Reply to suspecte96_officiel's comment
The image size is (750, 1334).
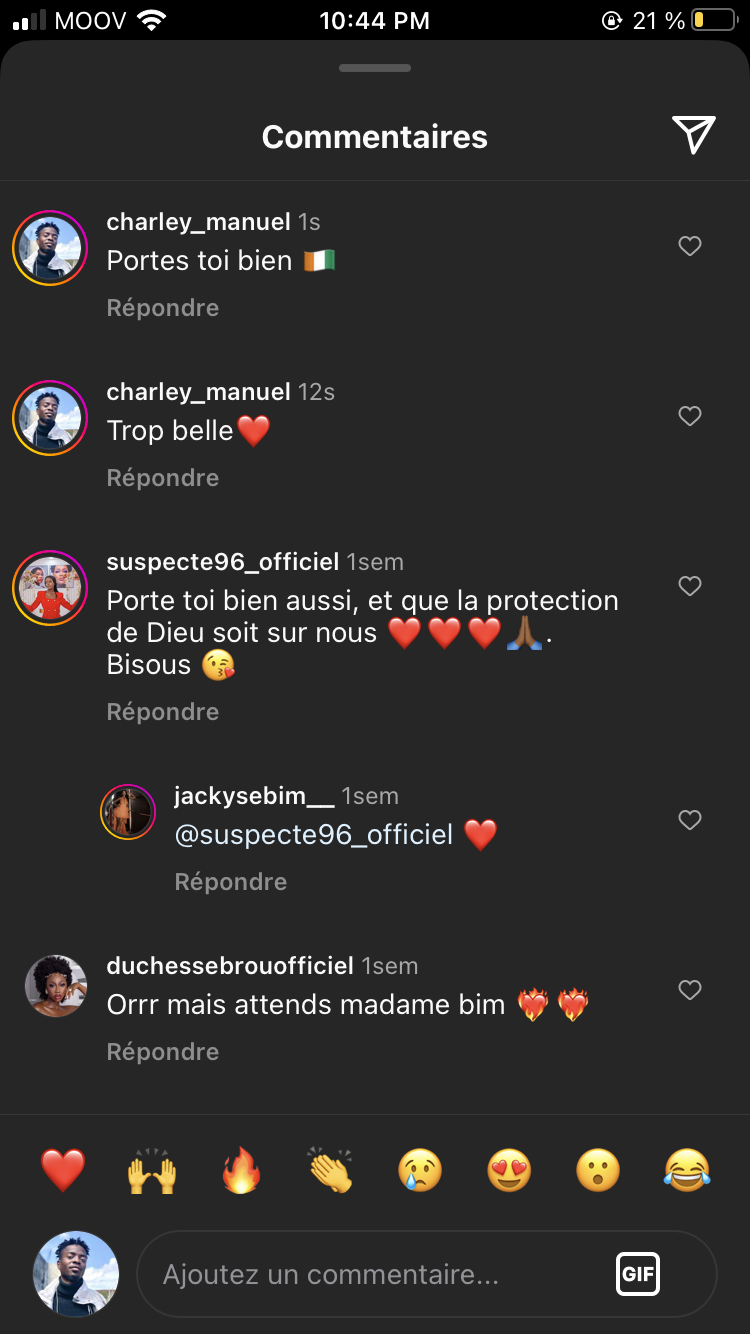163,712
